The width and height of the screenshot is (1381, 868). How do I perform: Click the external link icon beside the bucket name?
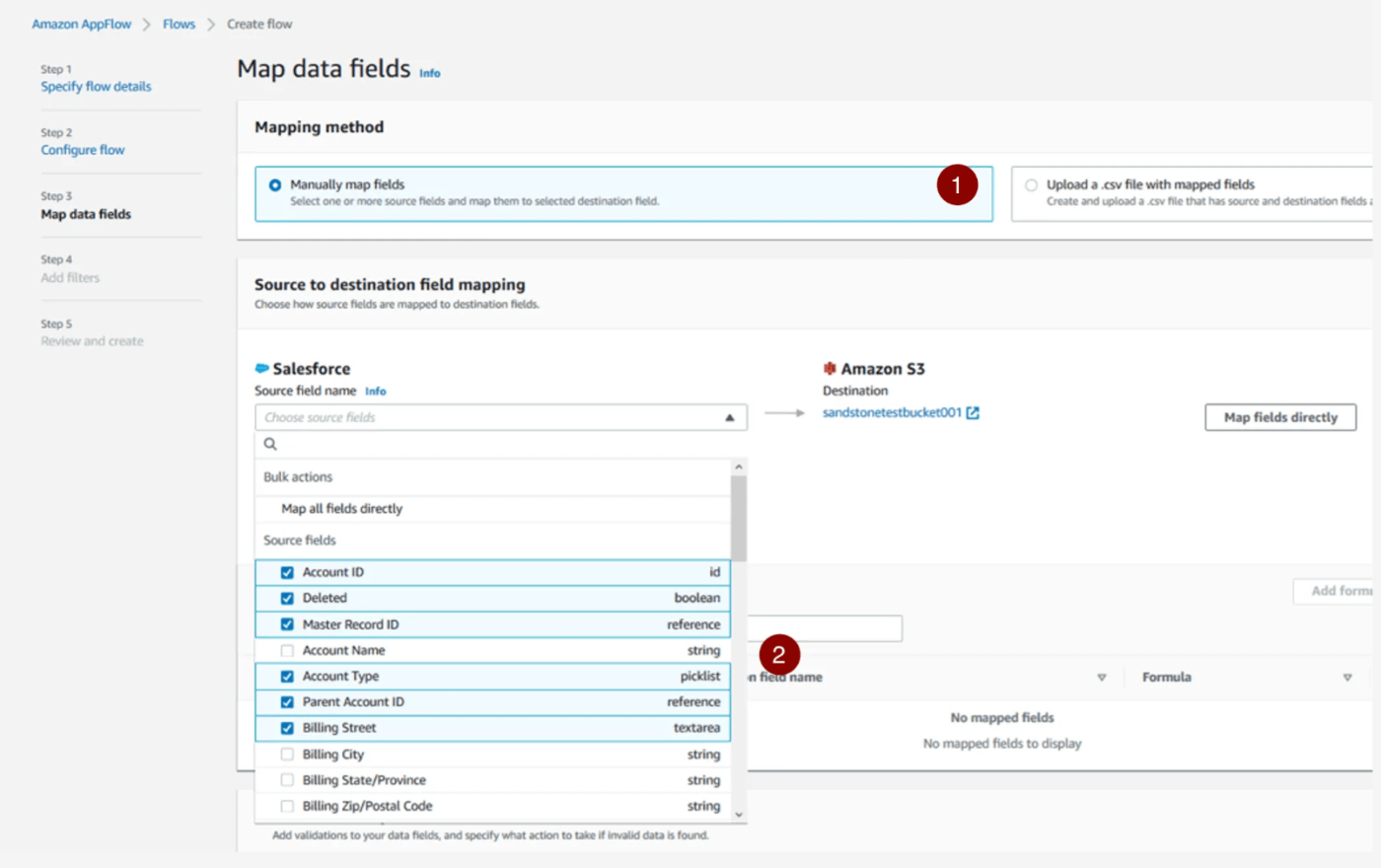pyautogui.click(x=973, y=412)
